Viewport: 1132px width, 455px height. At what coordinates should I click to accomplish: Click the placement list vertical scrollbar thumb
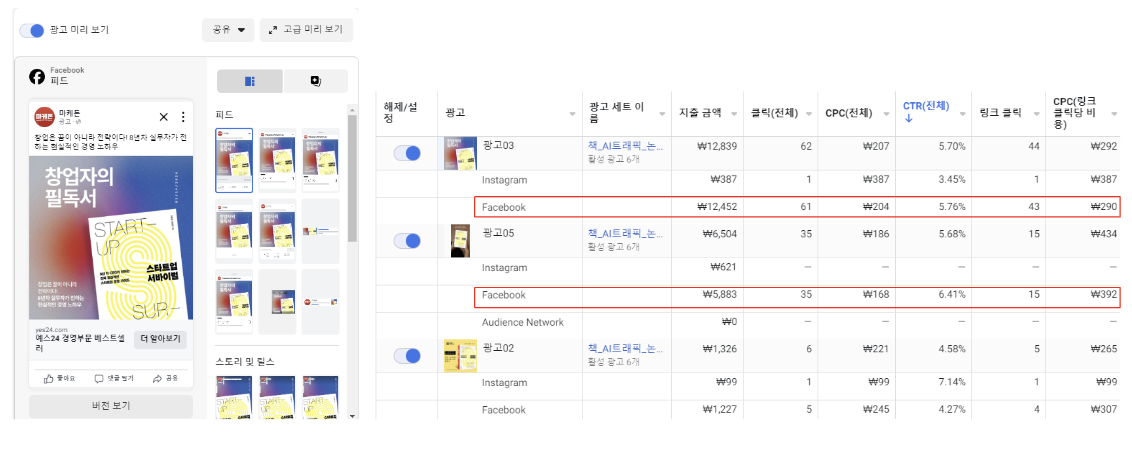(x=352, y=178)
